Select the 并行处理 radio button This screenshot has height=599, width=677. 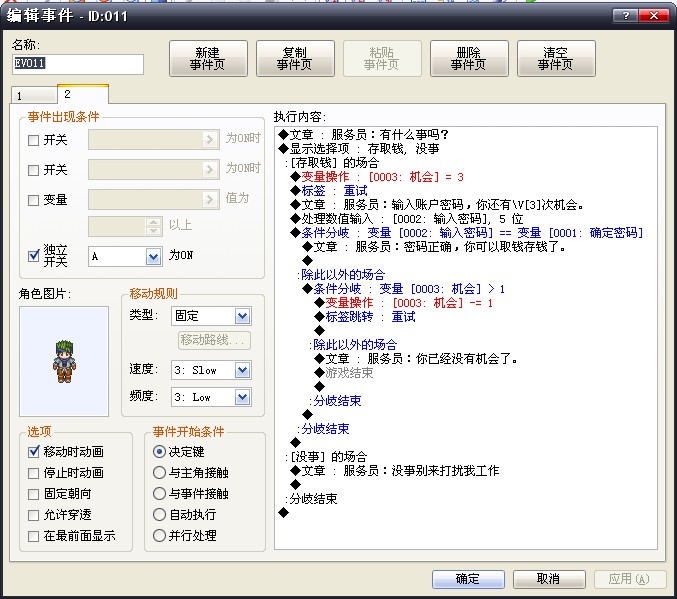tap(159, 536)
